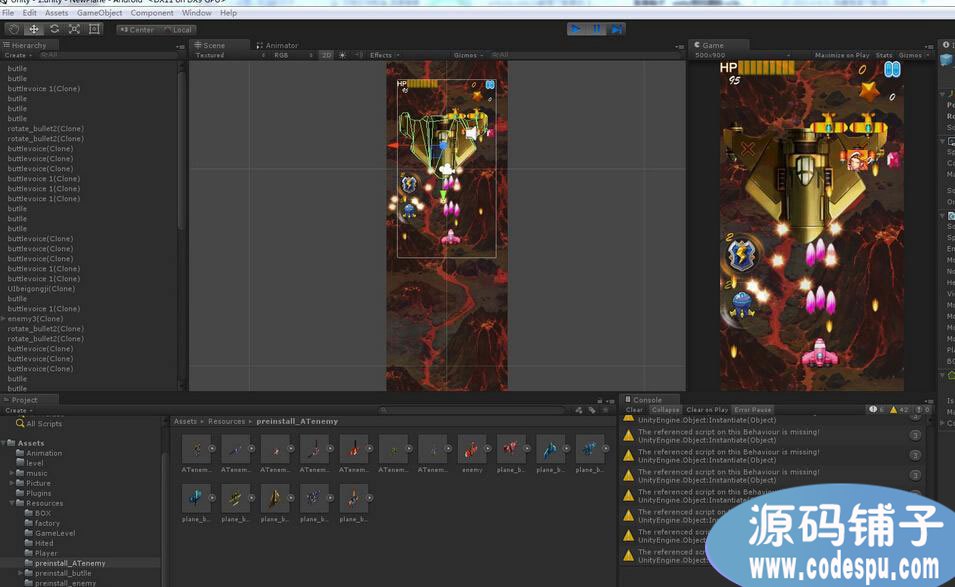This screenshot has height=587, width=955.
Task: Switch to the Animator tab
Action: [278, 45]
